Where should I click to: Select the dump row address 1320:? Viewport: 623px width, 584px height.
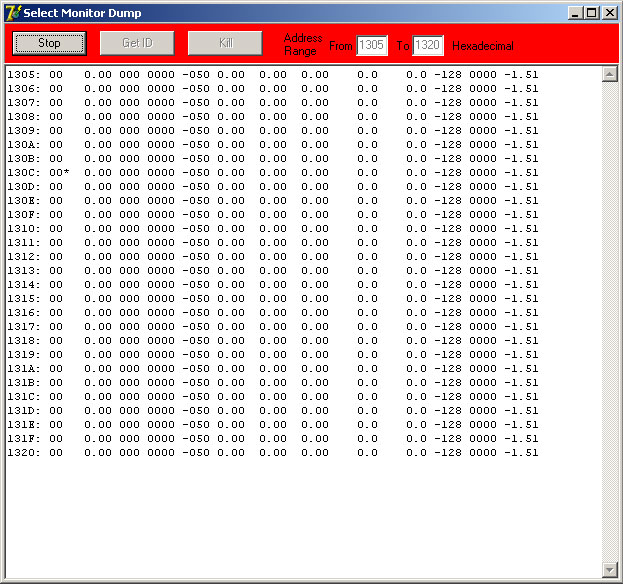tap(24, 453)
